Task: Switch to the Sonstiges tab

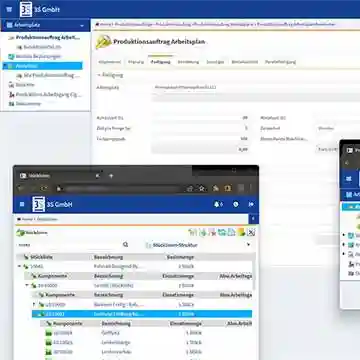Action: tap(215, 62)
